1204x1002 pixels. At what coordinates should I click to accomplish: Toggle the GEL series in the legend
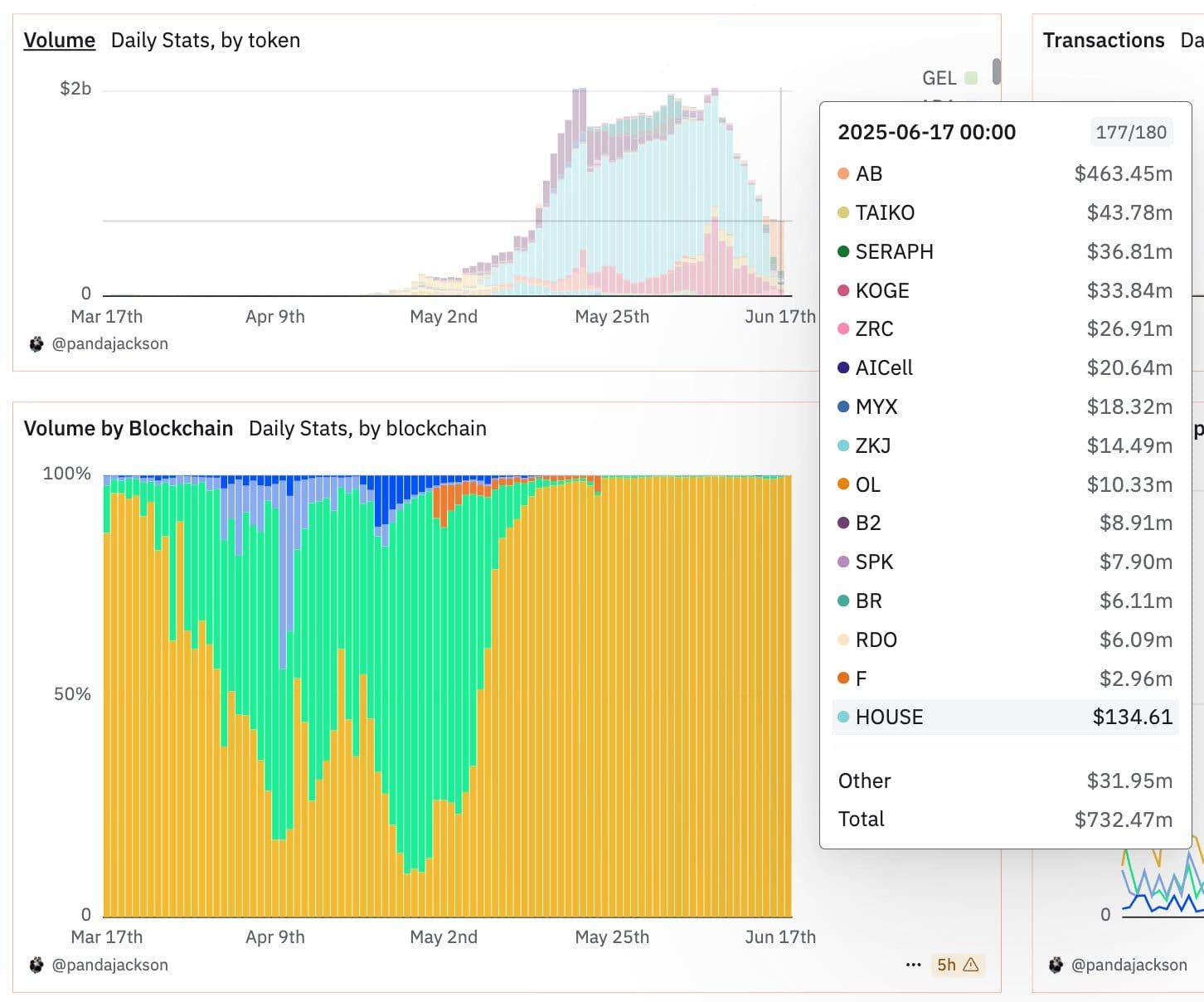tap(939, 78)
